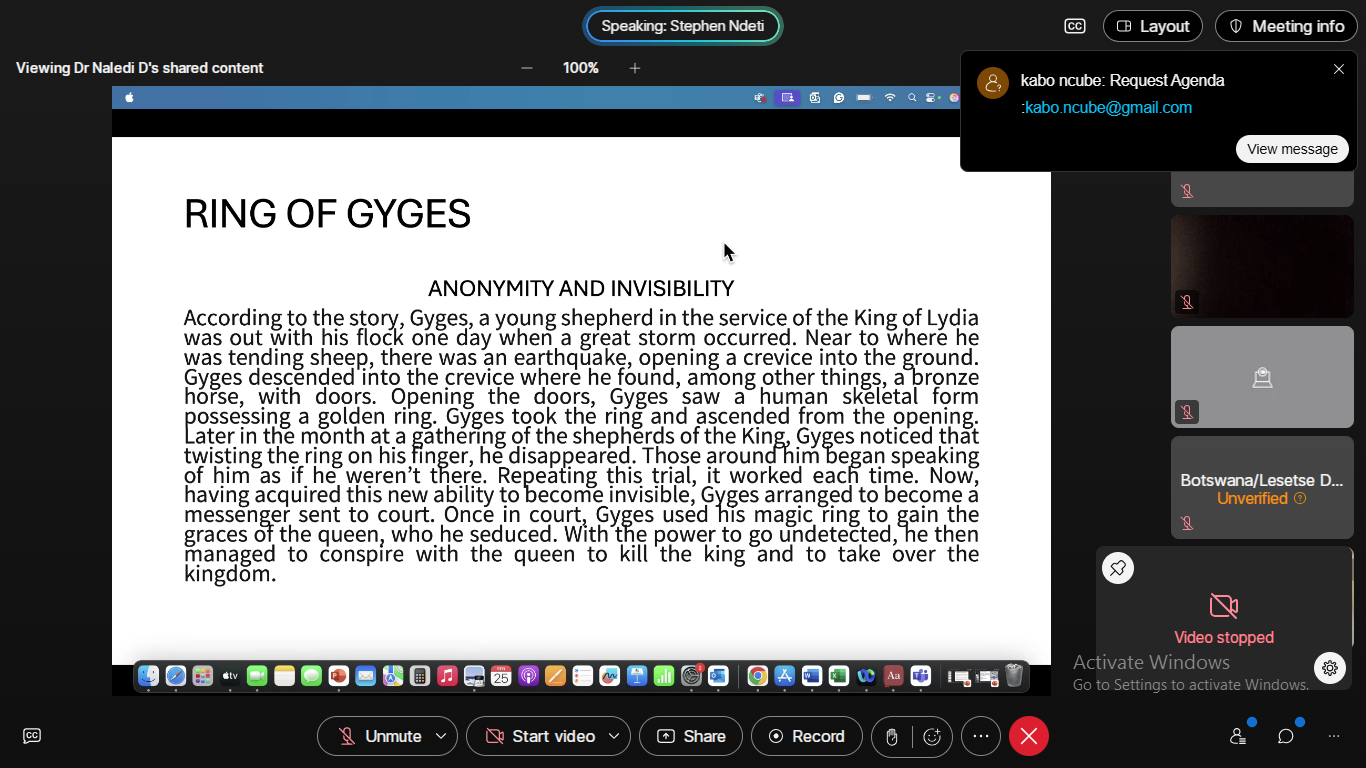Zoom in shared content with plus

coord(634,68)
